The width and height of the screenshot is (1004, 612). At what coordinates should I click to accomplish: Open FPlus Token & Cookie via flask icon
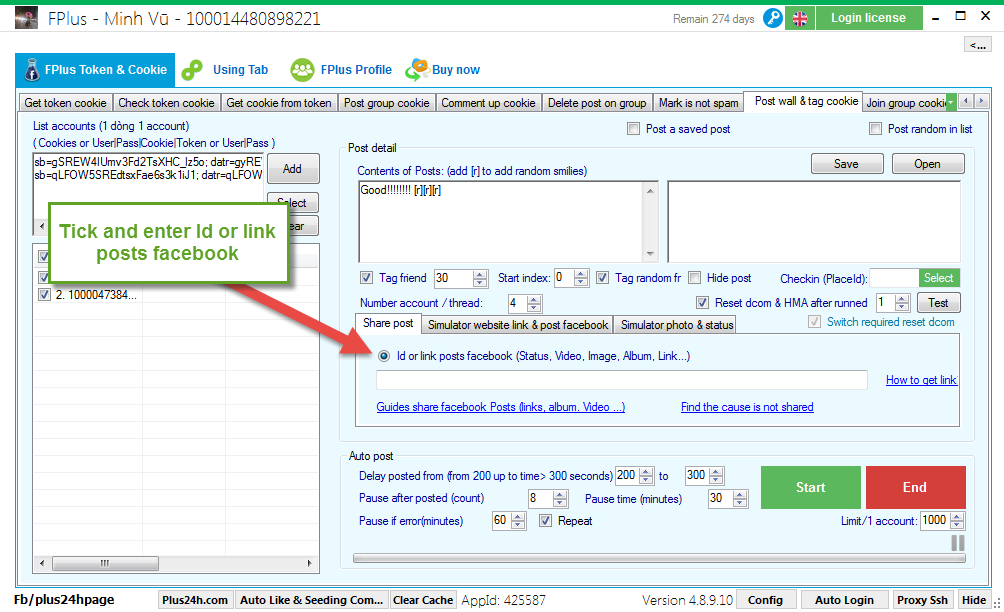pos(32,70)
